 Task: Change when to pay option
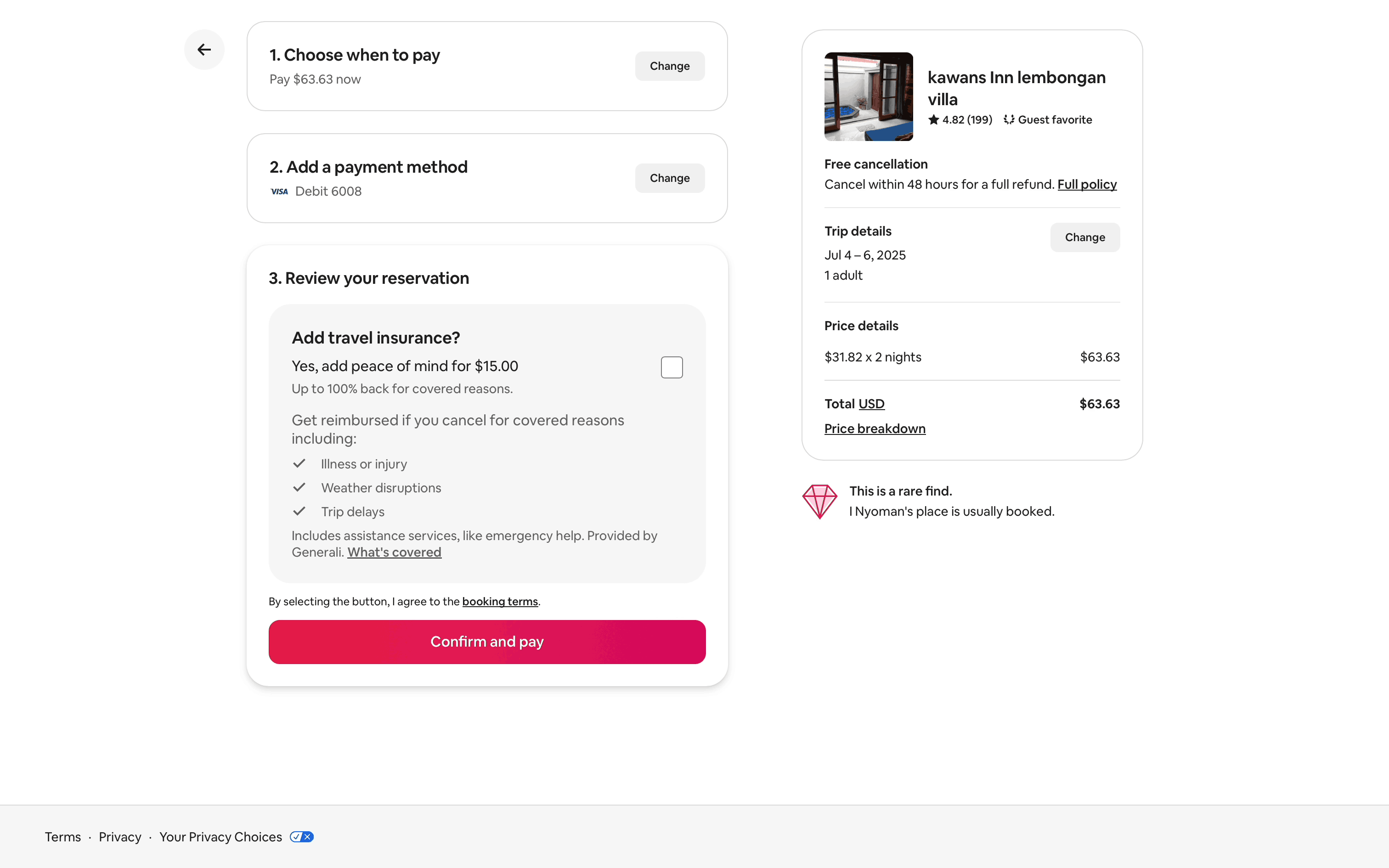click(x=669, y=67)
